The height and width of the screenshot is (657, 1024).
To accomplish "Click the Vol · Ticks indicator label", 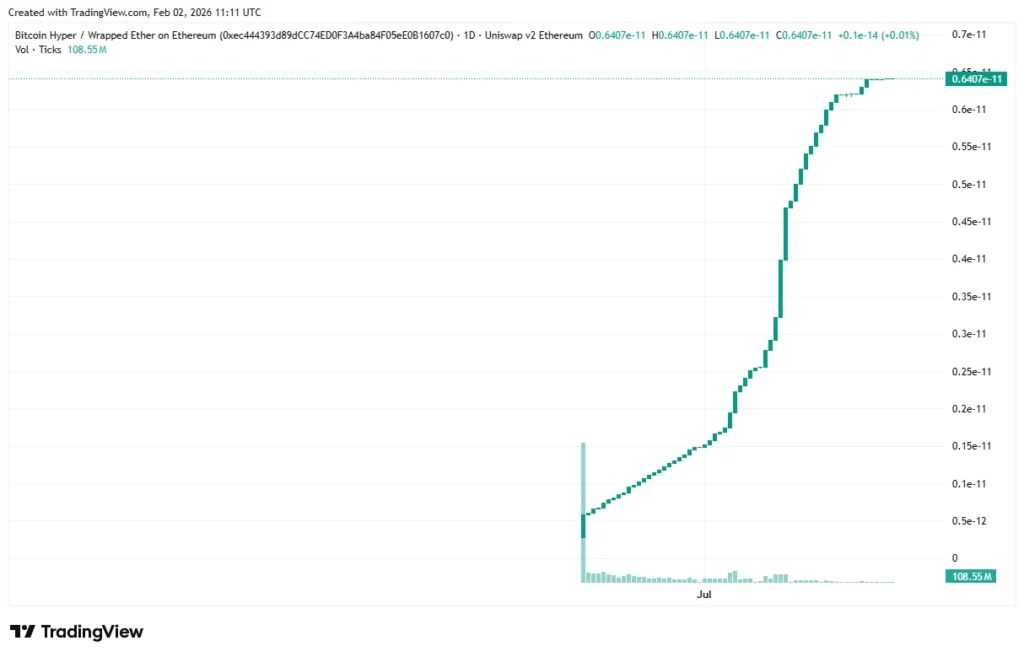I will [x=37, y=49].
